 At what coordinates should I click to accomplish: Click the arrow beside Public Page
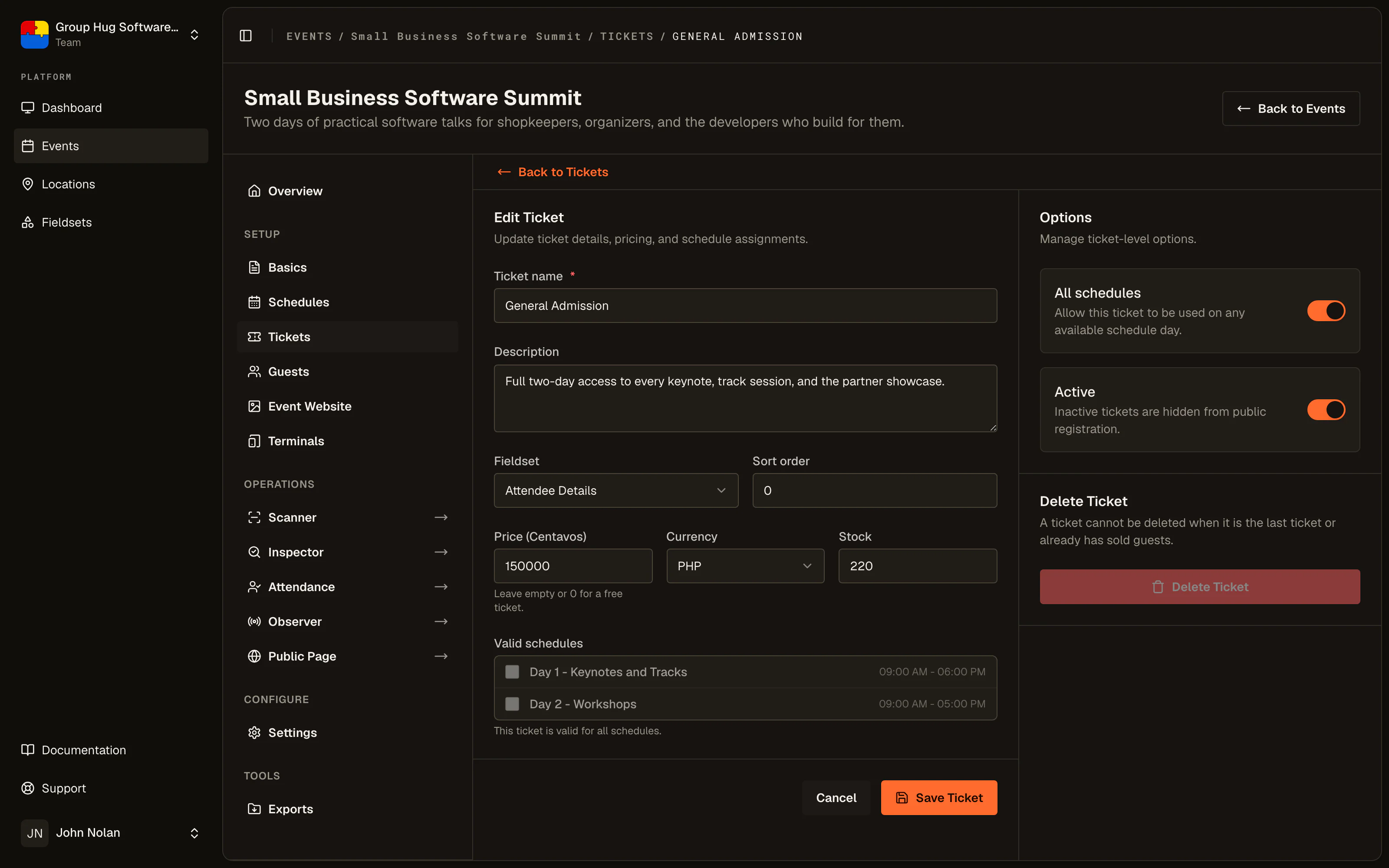pyautogui.click(x=441, y=656)
